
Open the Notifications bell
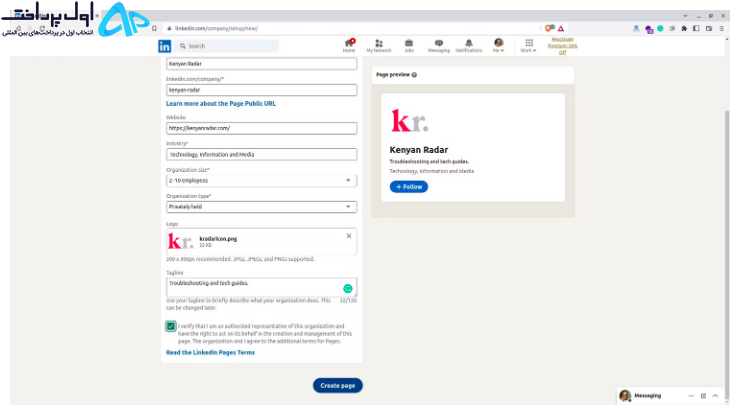[x=468, y=46]
